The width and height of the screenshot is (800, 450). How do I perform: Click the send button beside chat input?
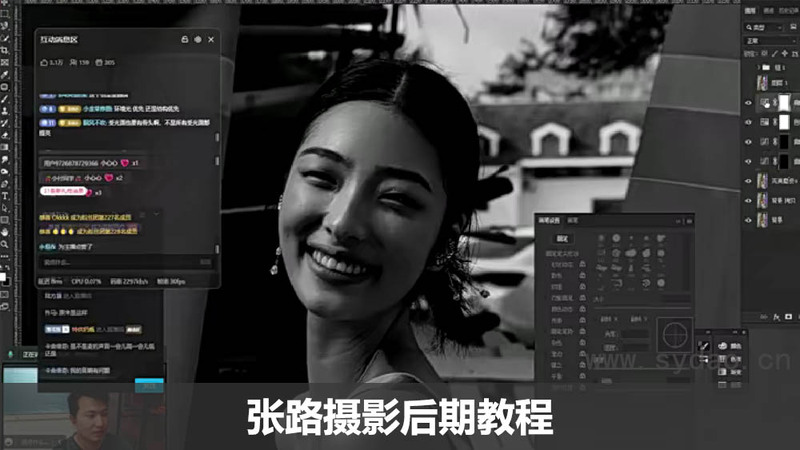[x=206, y=262]
